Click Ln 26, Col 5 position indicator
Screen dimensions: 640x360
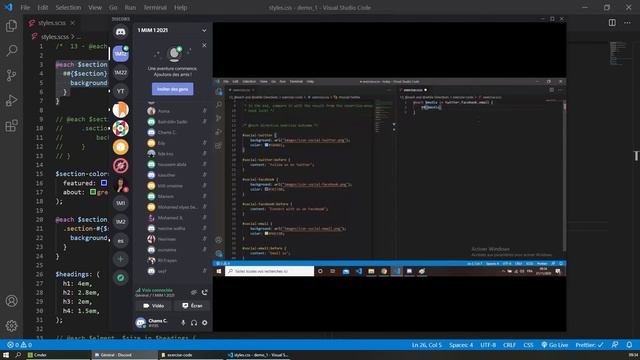tap(427, 345)
